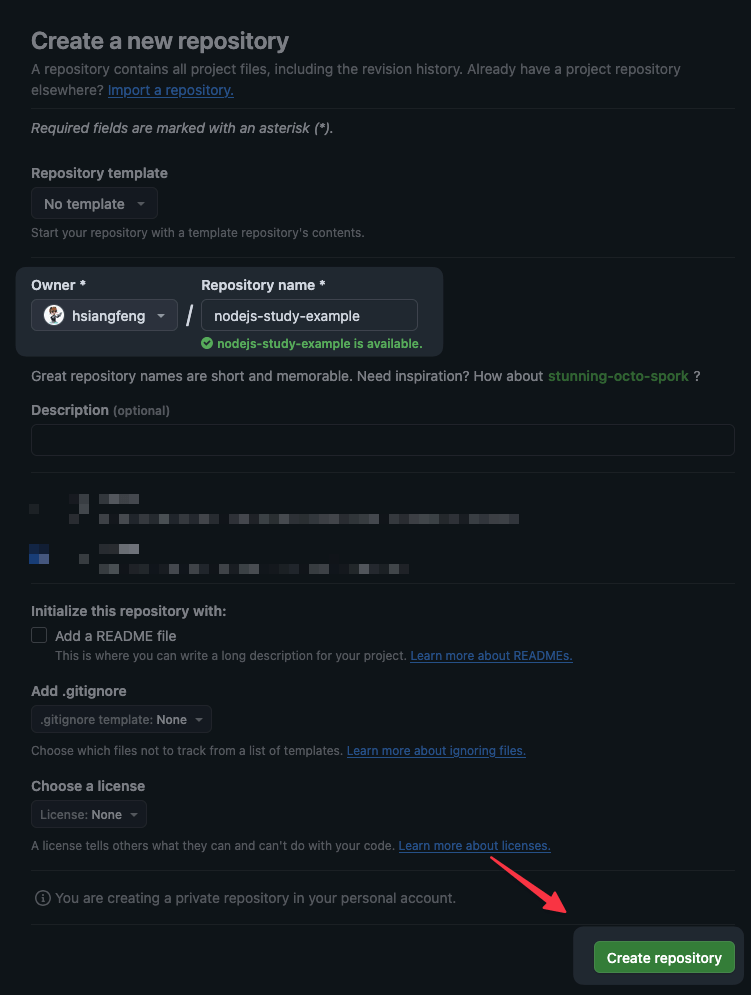This screenshot has width=751, height=995.
Task: Click the caret arrow next to hsiangfeng owner
Action: point(160,316)
